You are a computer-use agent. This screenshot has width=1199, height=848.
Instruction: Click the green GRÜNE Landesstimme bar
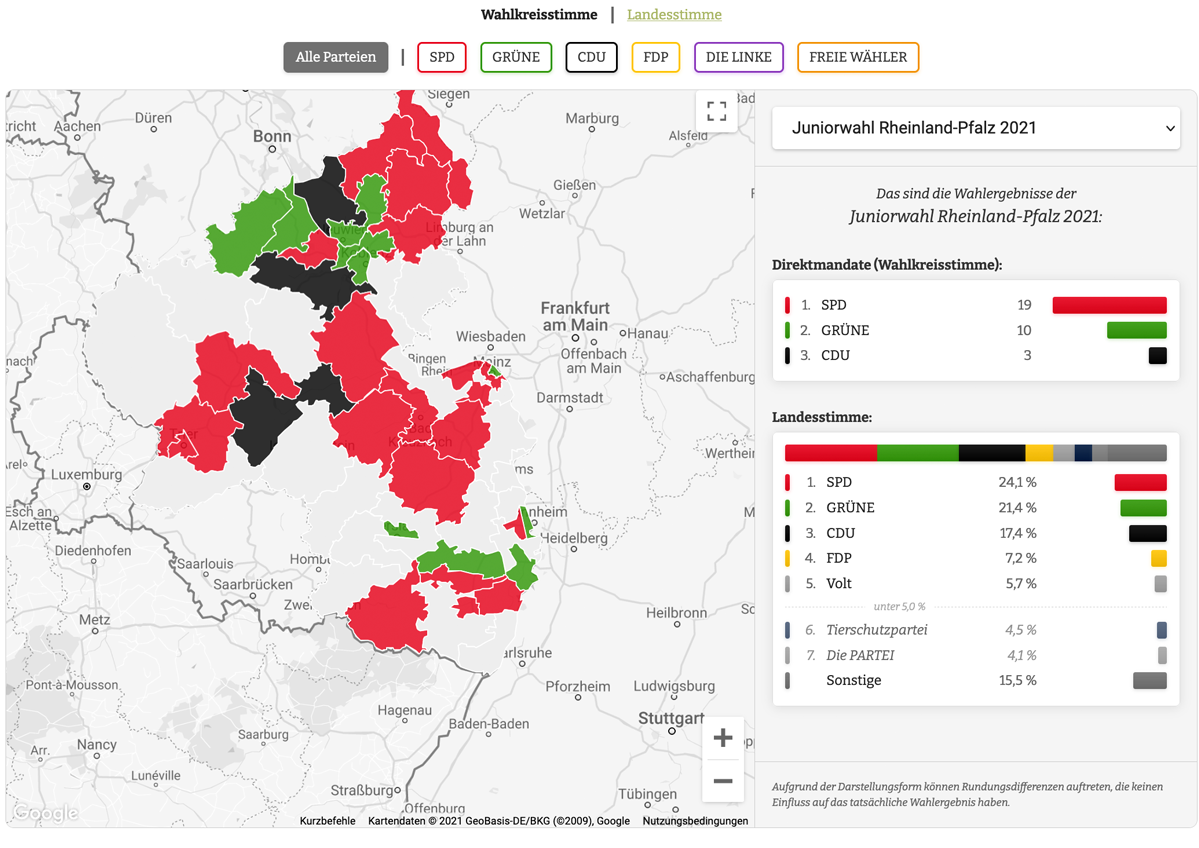point(1143,508)
